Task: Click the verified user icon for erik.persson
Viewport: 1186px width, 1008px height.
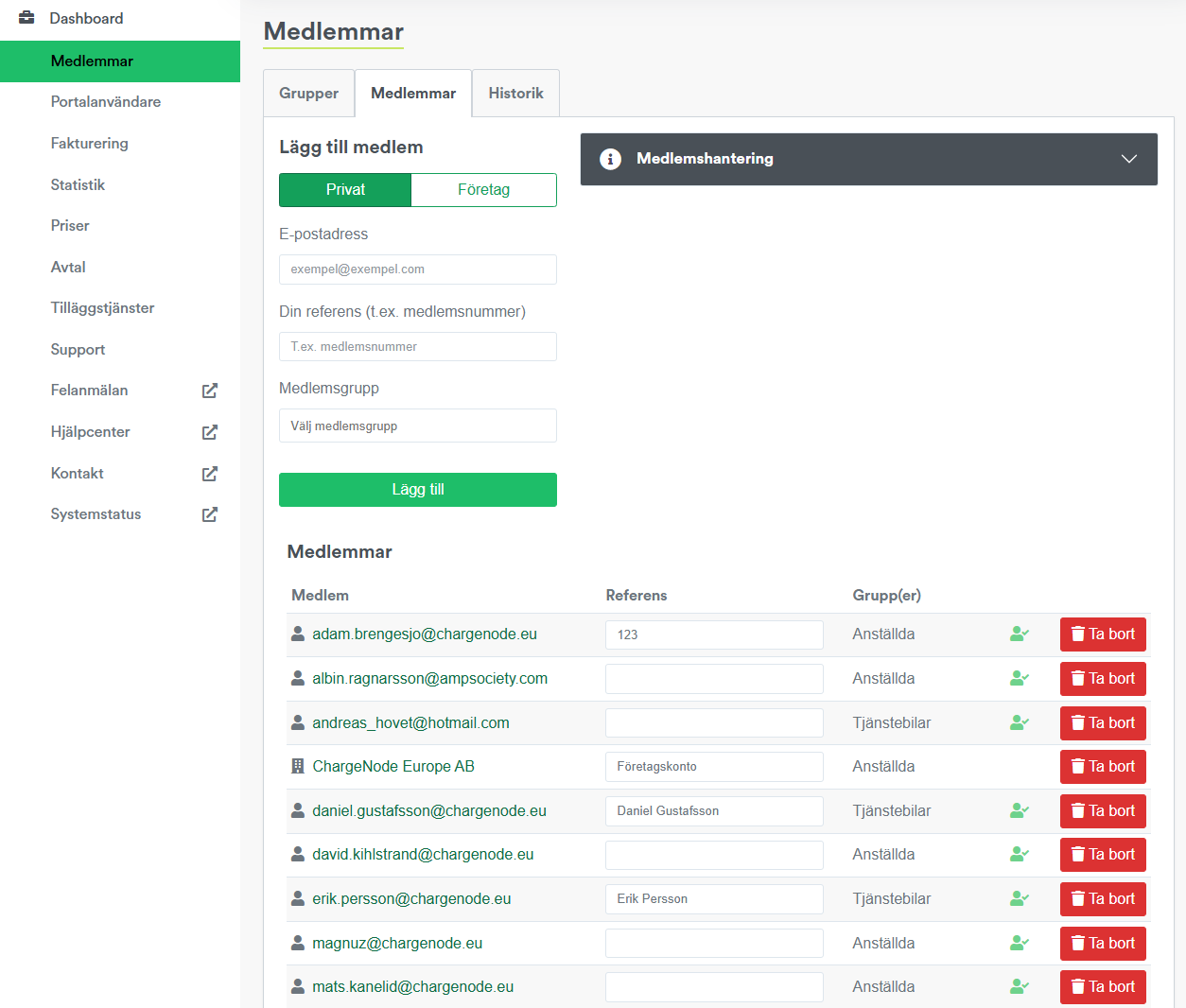Action: pyautogui.click(x=1019, y=899)
